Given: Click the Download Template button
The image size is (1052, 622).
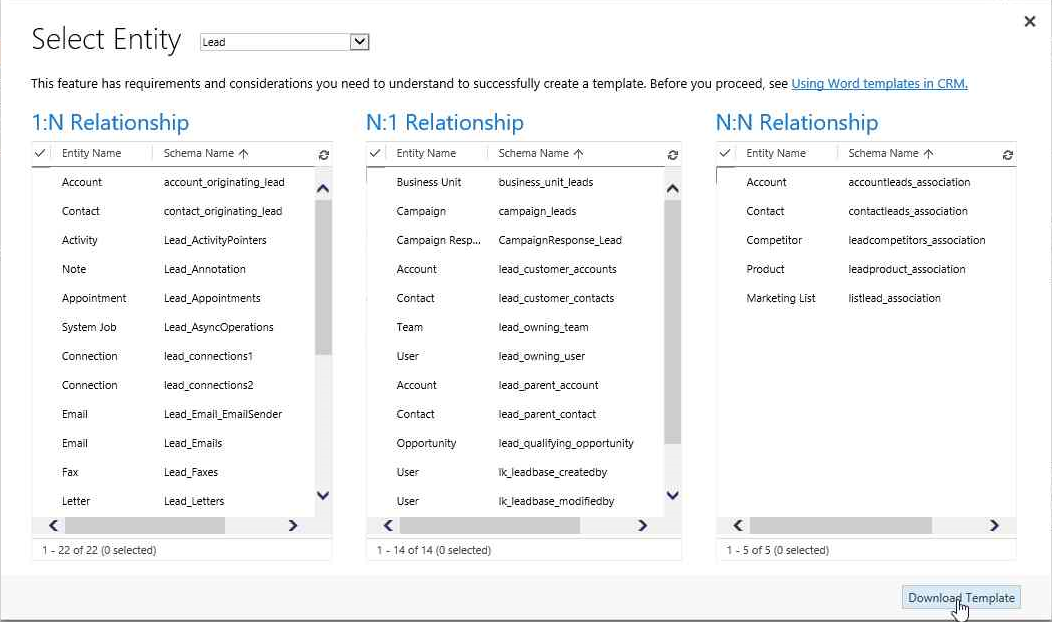Looking at the screenshot, I should 960,597.
